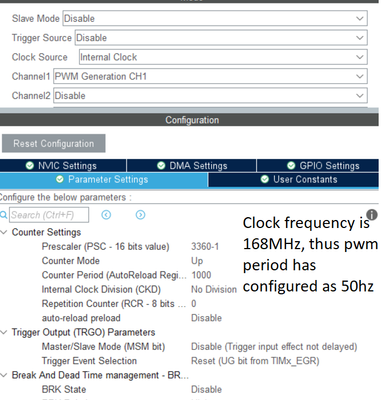
Task: Select the Repetition Counter value 0
Action: [194, 304]
